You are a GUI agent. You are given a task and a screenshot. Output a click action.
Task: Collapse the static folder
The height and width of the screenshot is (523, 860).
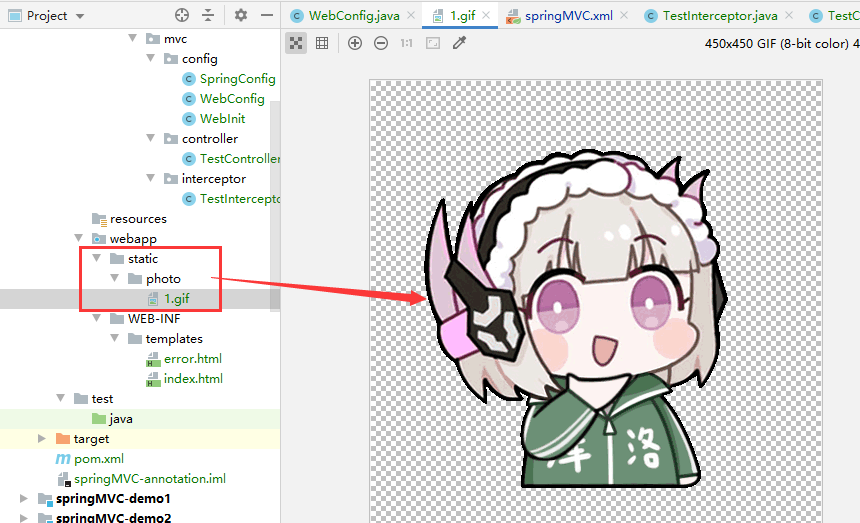coord(97,258)
